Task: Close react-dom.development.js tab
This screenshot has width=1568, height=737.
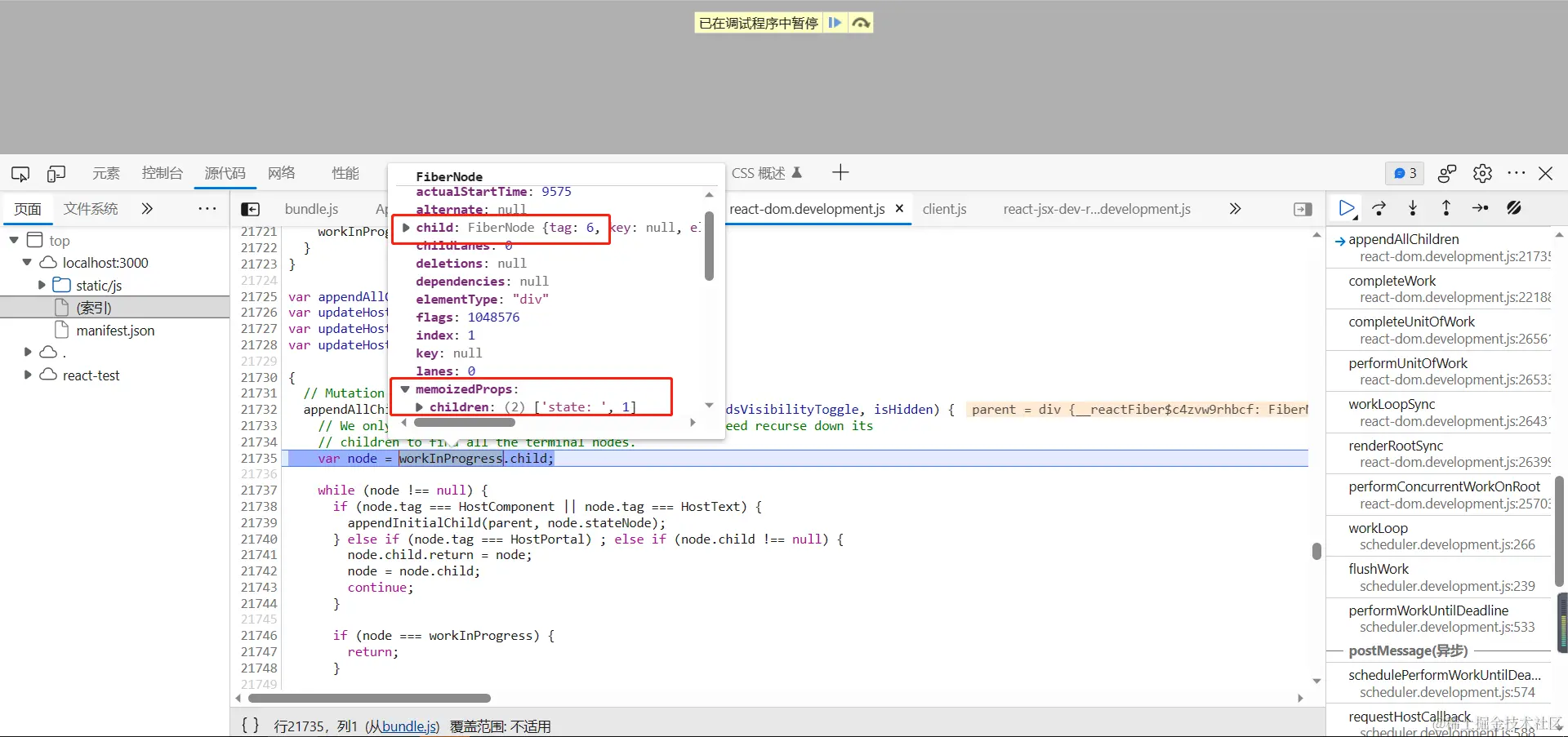Action: [x=899, y=208]
